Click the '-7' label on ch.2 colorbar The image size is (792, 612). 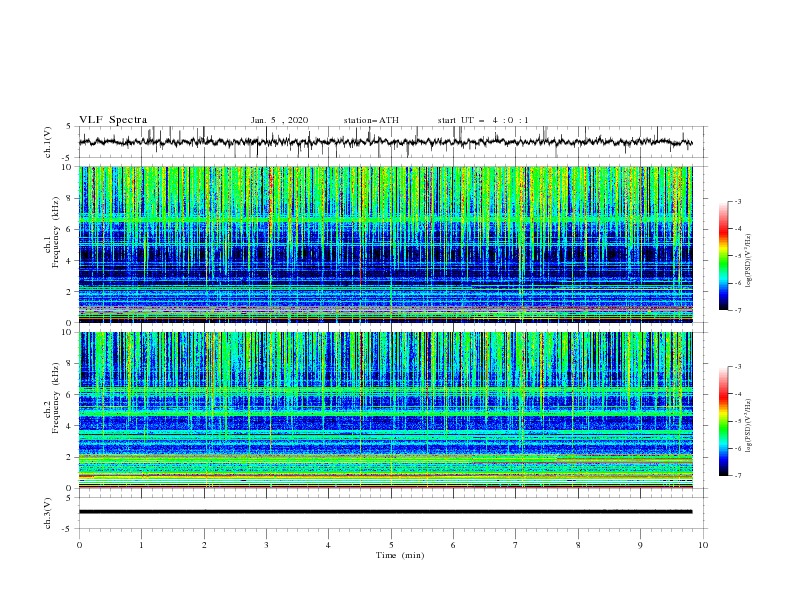pyautogui.click(x=737, y=476)
